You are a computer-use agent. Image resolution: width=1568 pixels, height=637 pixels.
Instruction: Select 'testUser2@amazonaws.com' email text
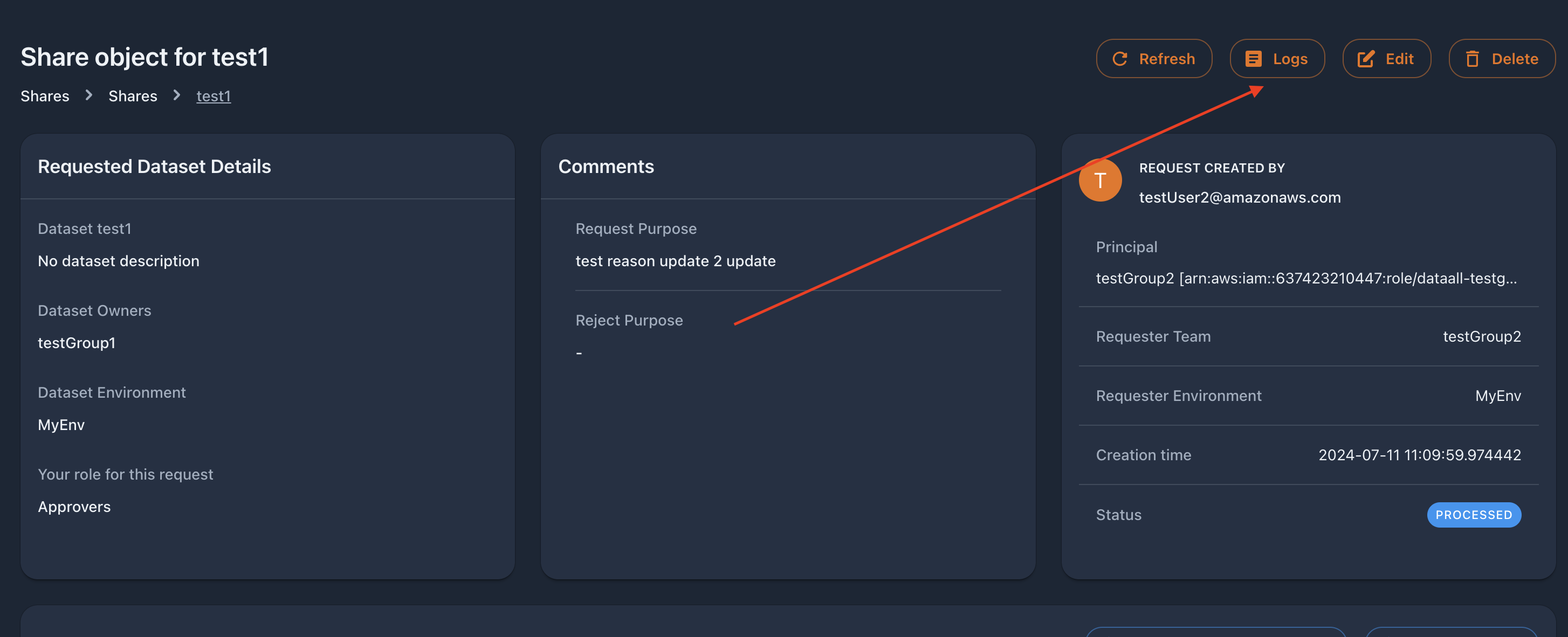(x=1240, y=197)
